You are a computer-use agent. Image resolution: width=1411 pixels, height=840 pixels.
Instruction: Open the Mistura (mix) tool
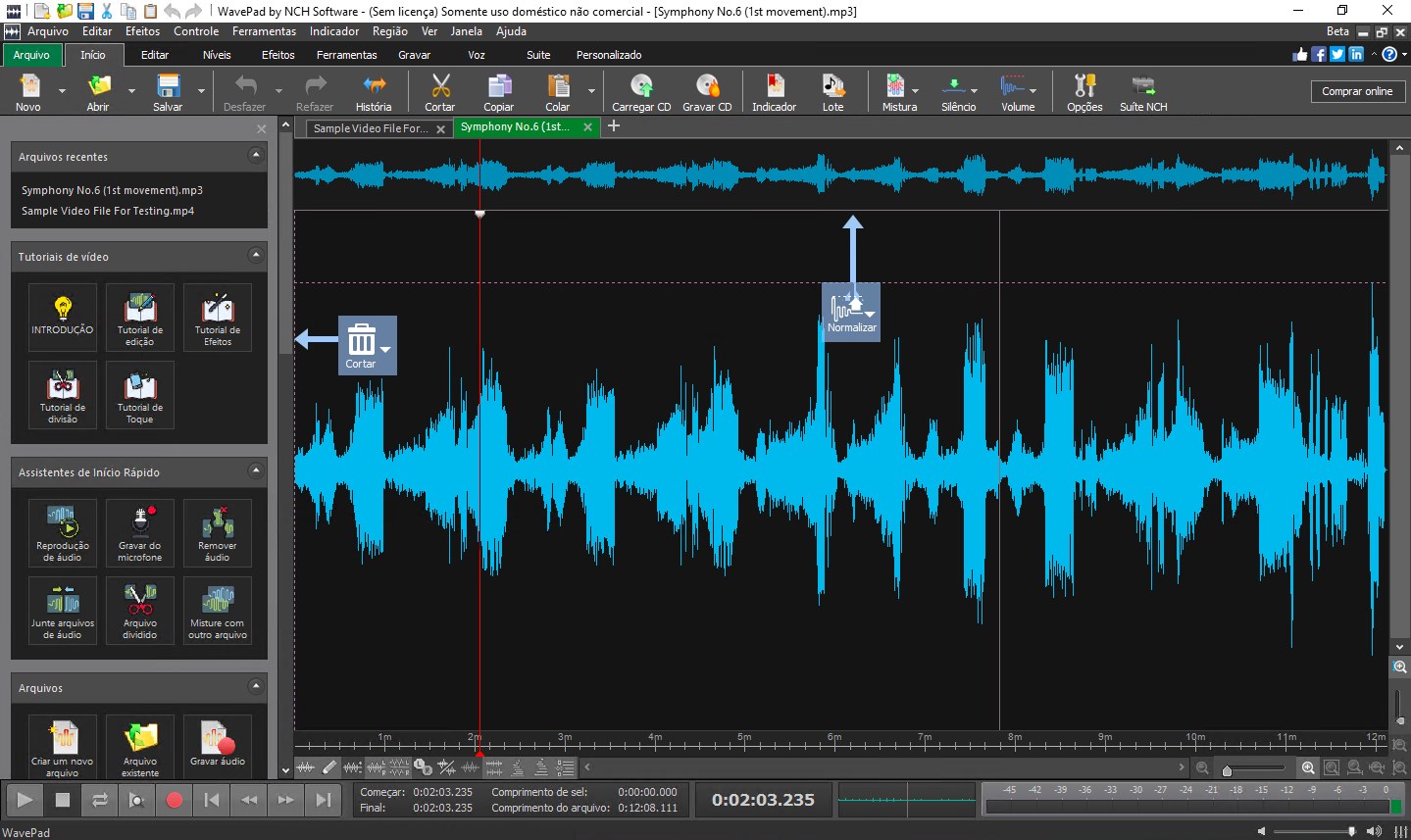[x=895, y=91]
